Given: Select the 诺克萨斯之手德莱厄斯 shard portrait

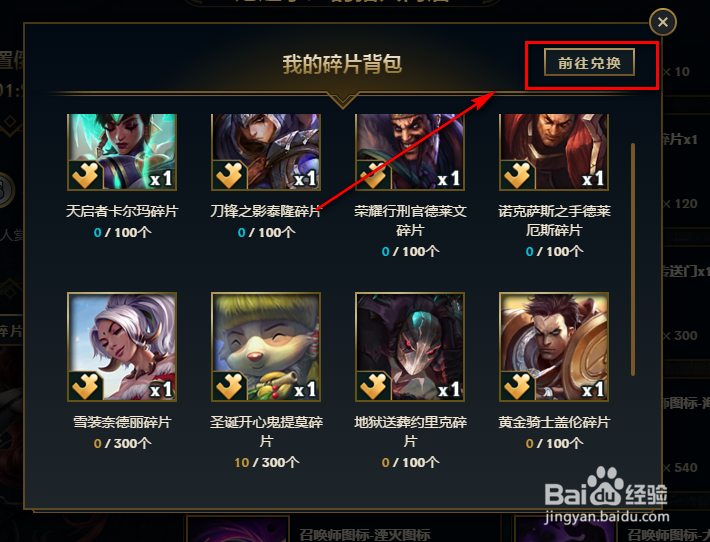Looking at the screenshot, I should click(x=554, y=152).
